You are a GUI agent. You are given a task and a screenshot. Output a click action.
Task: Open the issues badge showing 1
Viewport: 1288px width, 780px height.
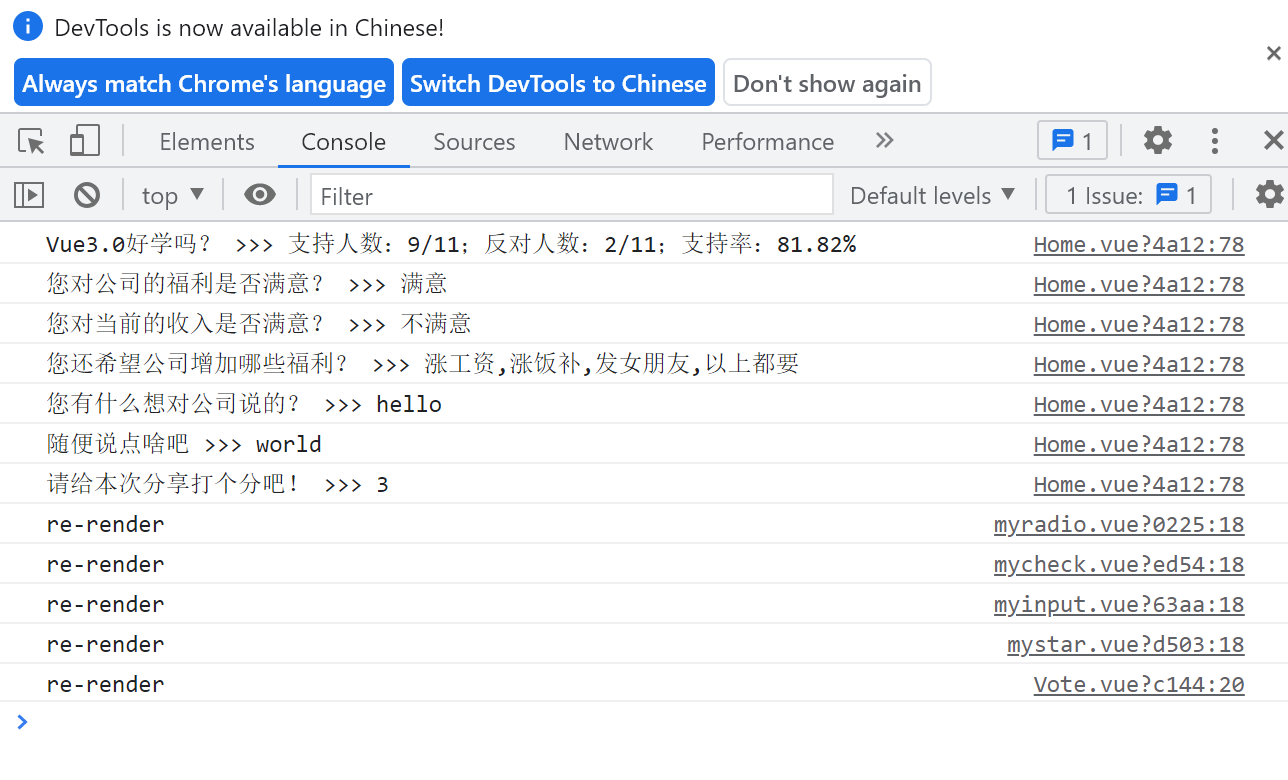tap(1072, 141)
